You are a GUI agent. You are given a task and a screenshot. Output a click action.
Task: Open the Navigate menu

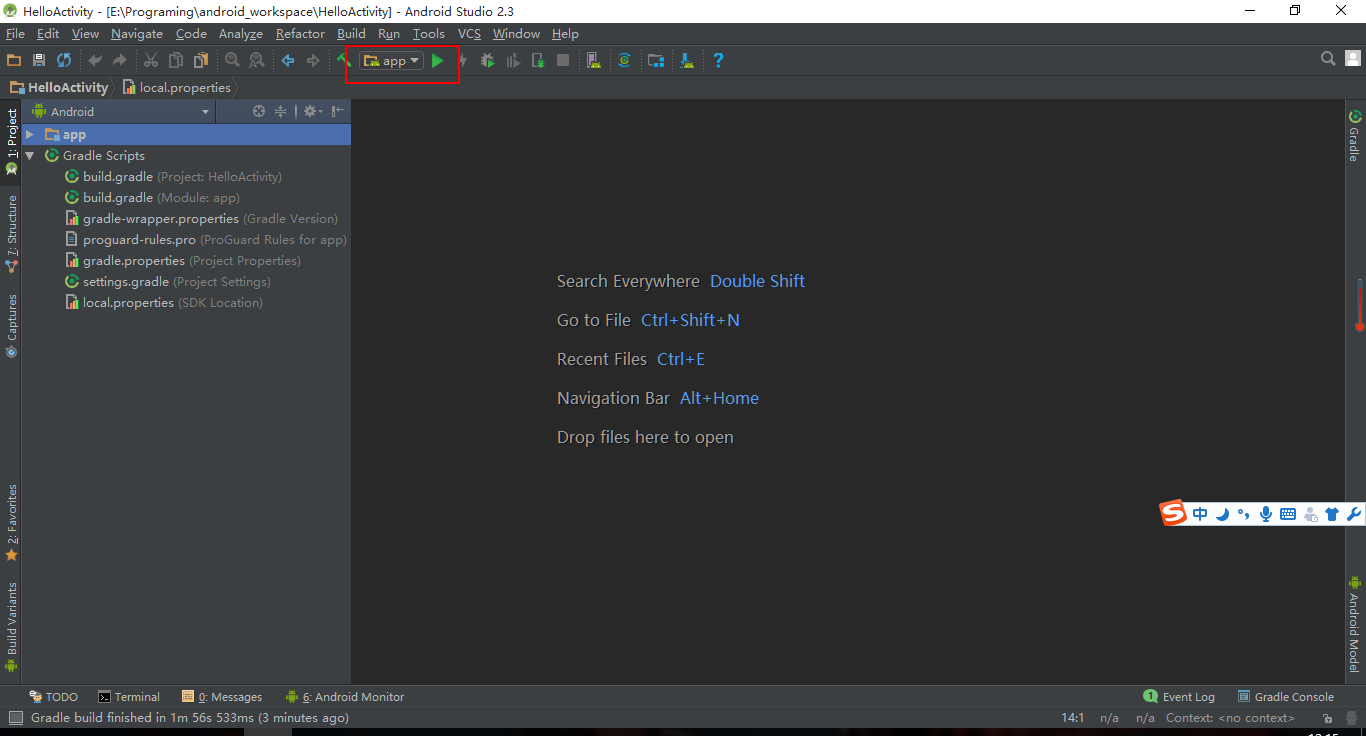pos(136,34)
